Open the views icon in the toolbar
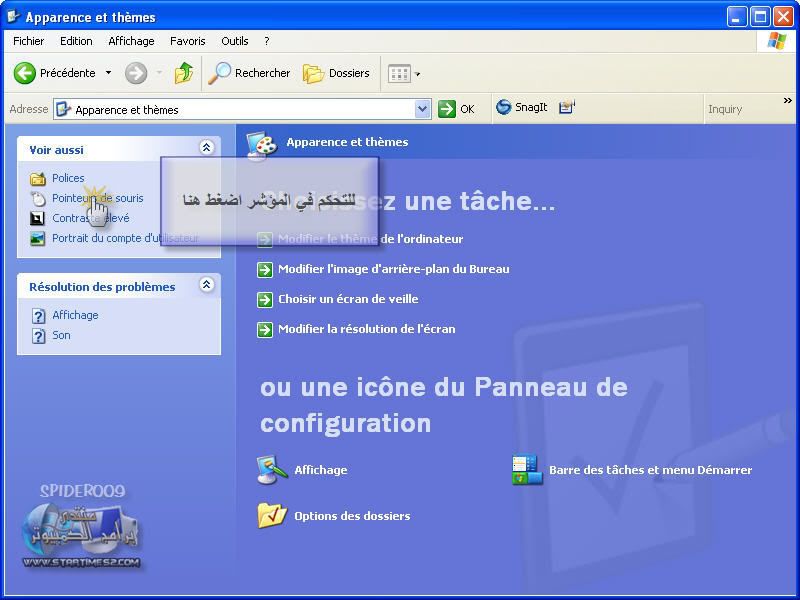 tap(399, 74)
